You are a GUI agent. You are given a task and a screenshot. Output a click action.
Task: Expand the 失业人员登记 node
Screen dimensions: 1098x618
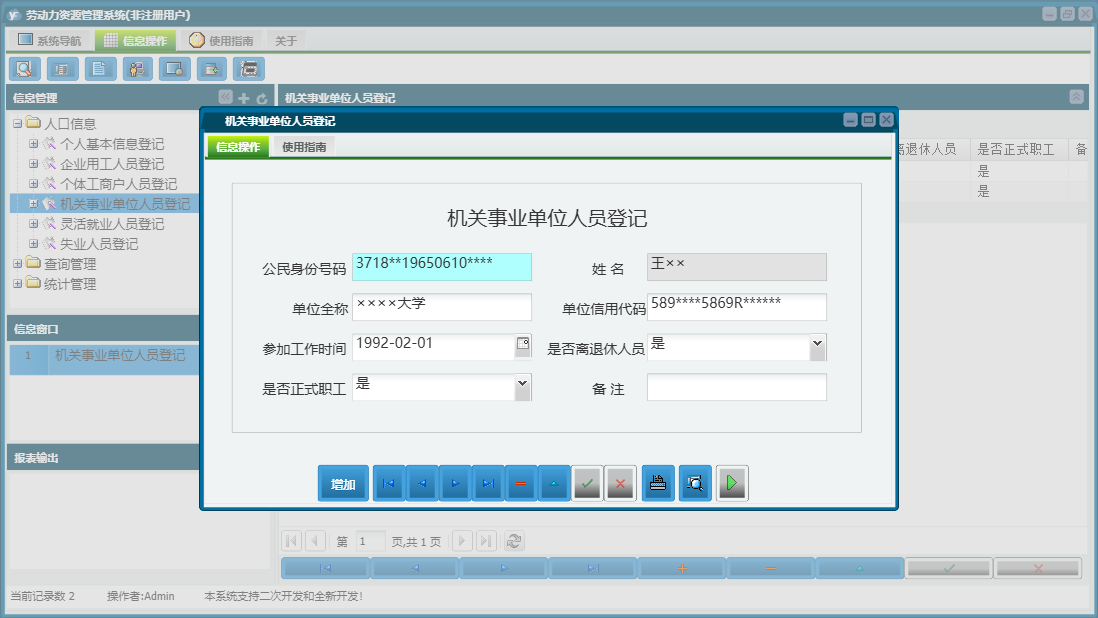tap(33, 244)
